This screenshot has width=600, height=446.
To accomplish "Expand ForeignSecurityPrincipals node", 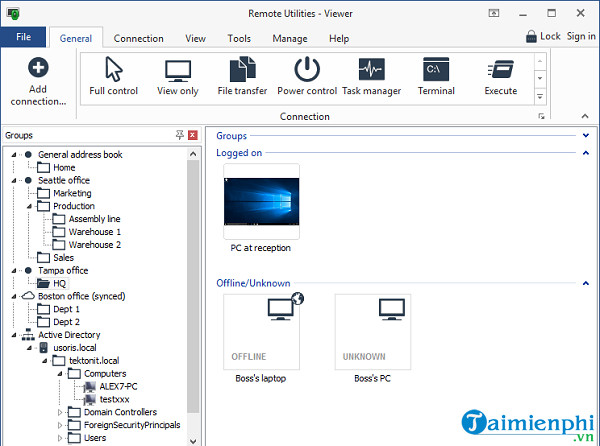I will click(x=60, y=425).
